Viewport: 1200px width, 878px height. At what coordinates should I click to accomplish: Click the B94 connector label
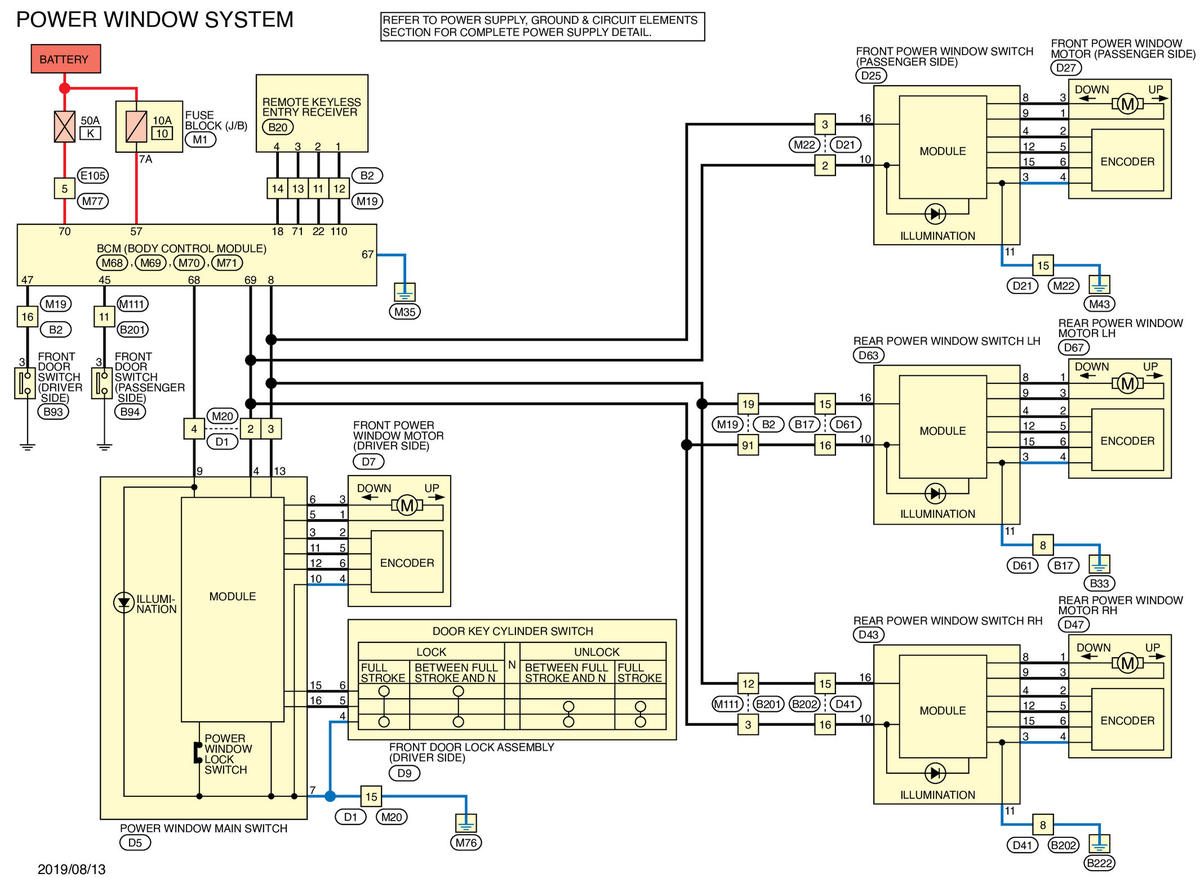(130, 412)
